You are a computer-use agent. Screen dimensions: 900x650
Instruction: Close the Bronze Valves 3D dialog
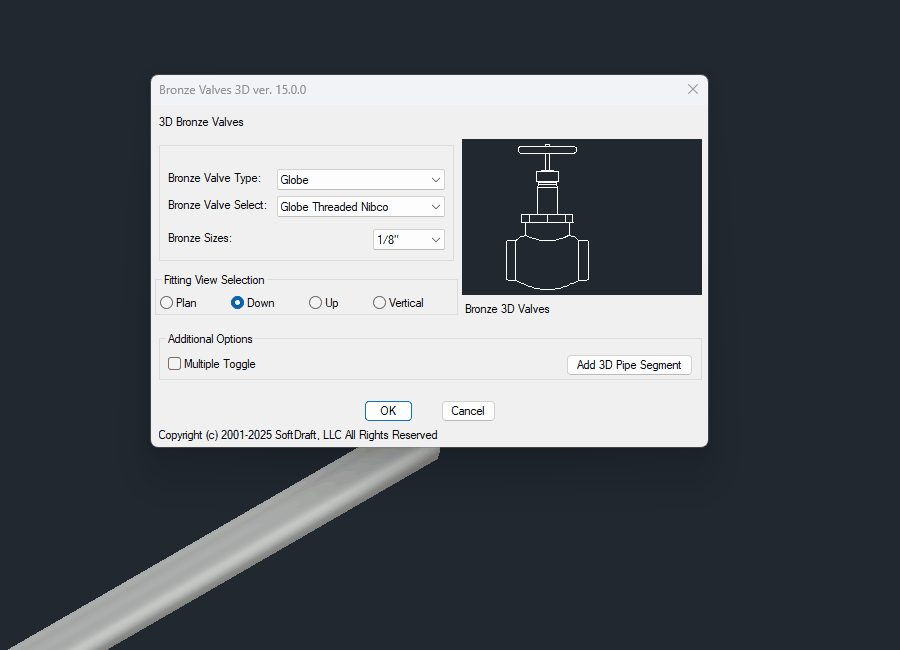click(693, 89)
